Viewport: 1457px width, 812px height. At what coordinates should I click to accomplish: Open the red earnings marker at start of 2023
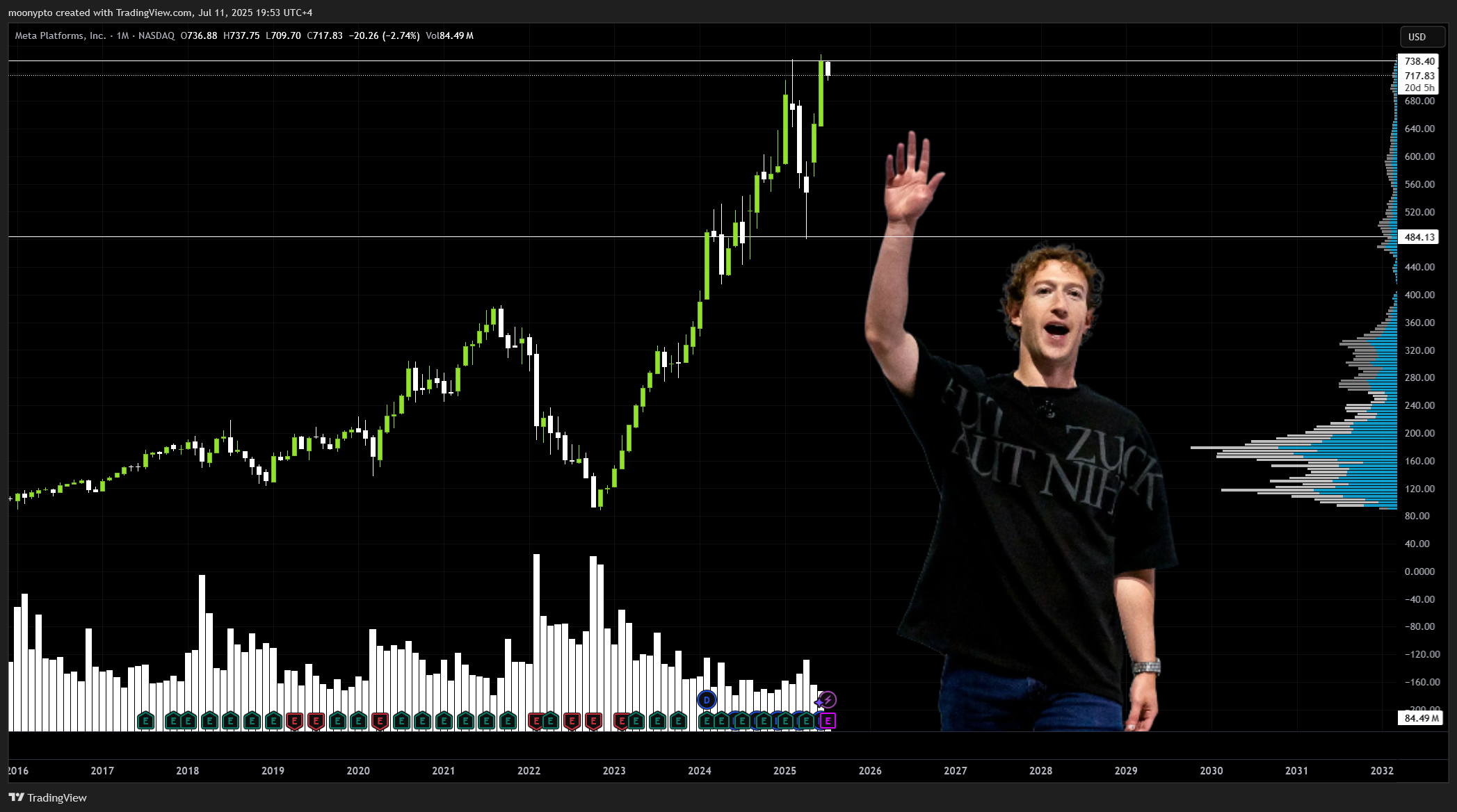coord(621,721)
